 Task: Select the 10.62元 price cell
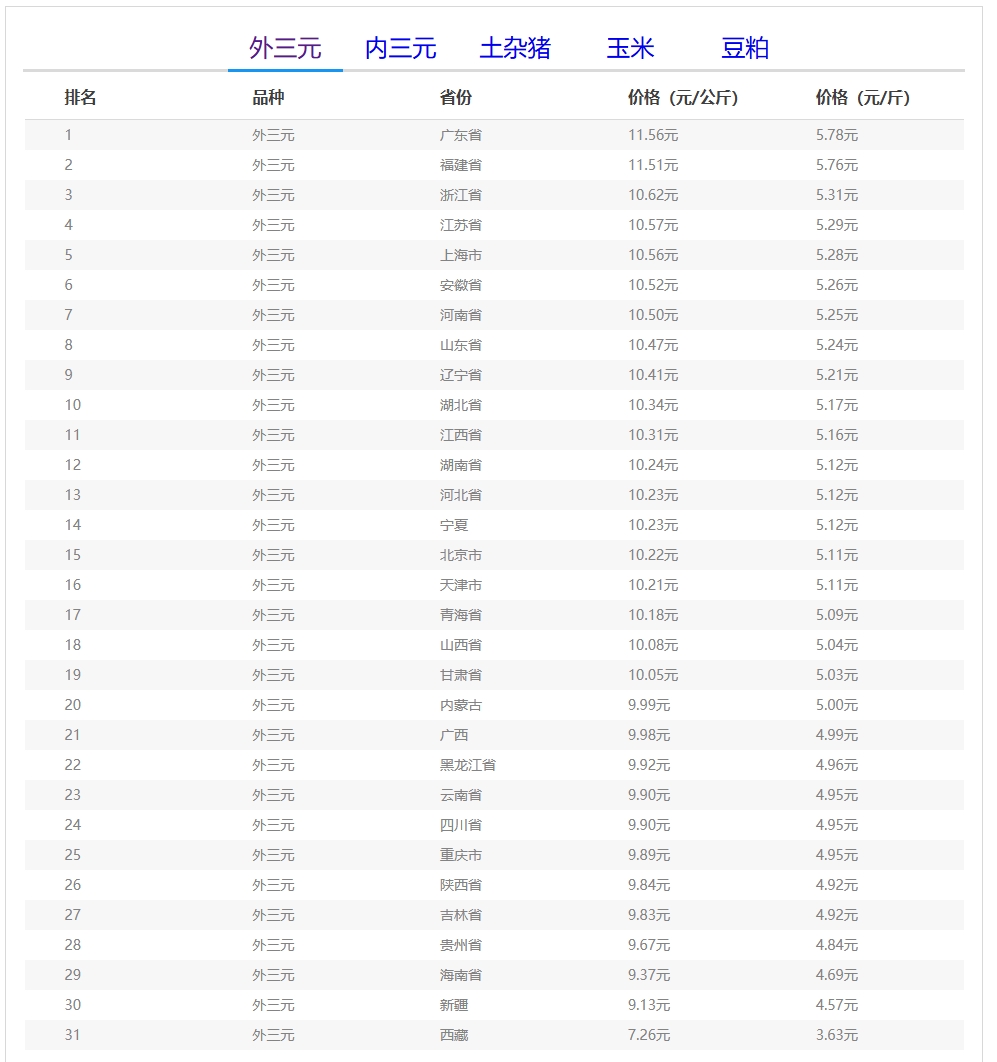pyautogui.click(x=653, y=195)
